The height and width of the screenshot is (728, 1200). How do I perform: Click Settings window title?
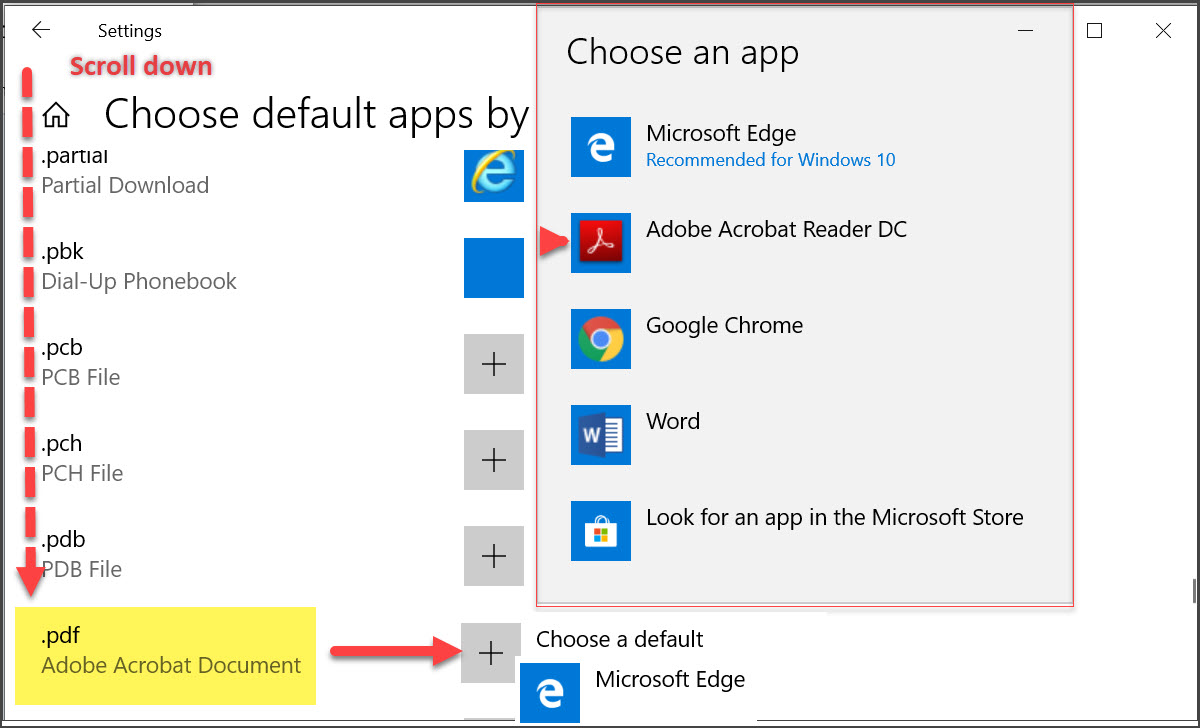(130, 32)
